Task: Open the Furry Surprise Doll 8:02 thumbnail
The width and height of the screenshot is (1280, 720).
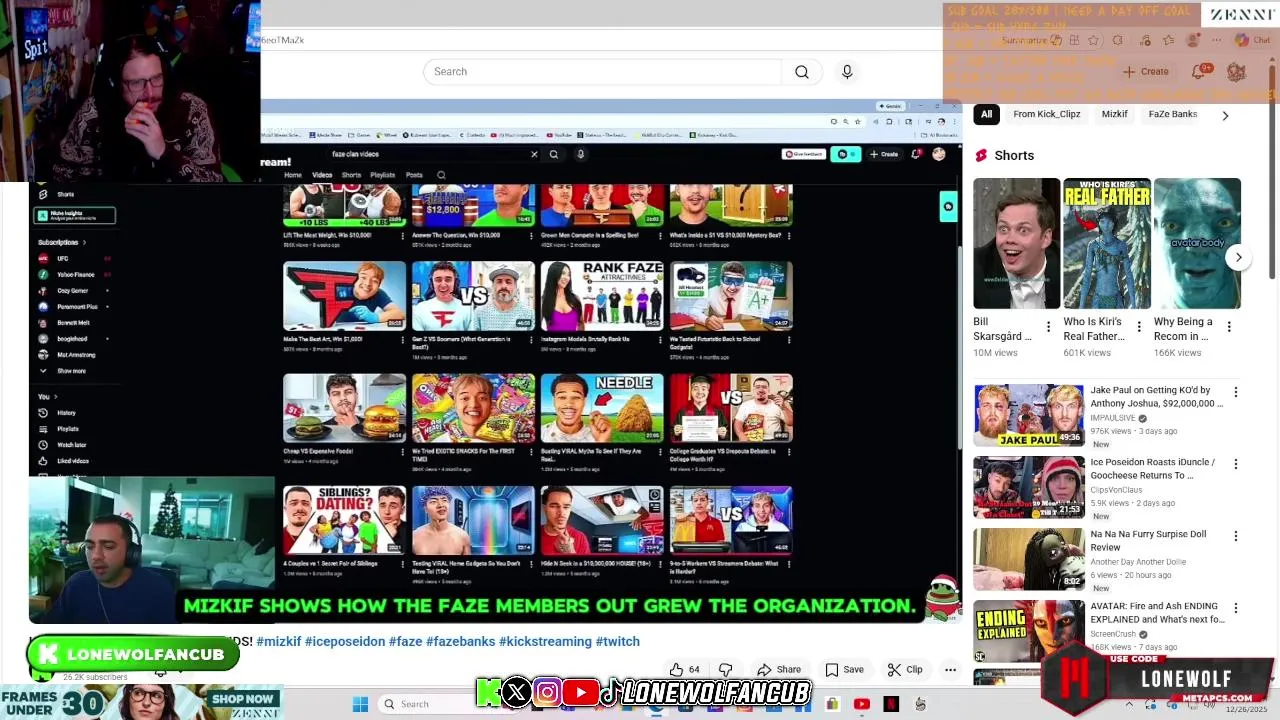Action: click(x=1029, y=559)
